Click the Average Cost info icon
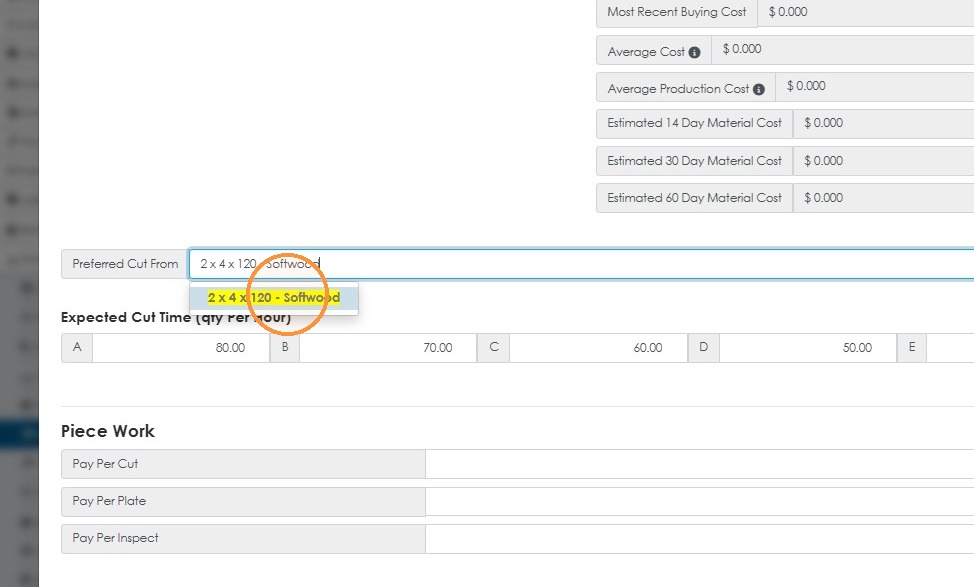This screenshot has width=974, height=587. tap(694, 53)
